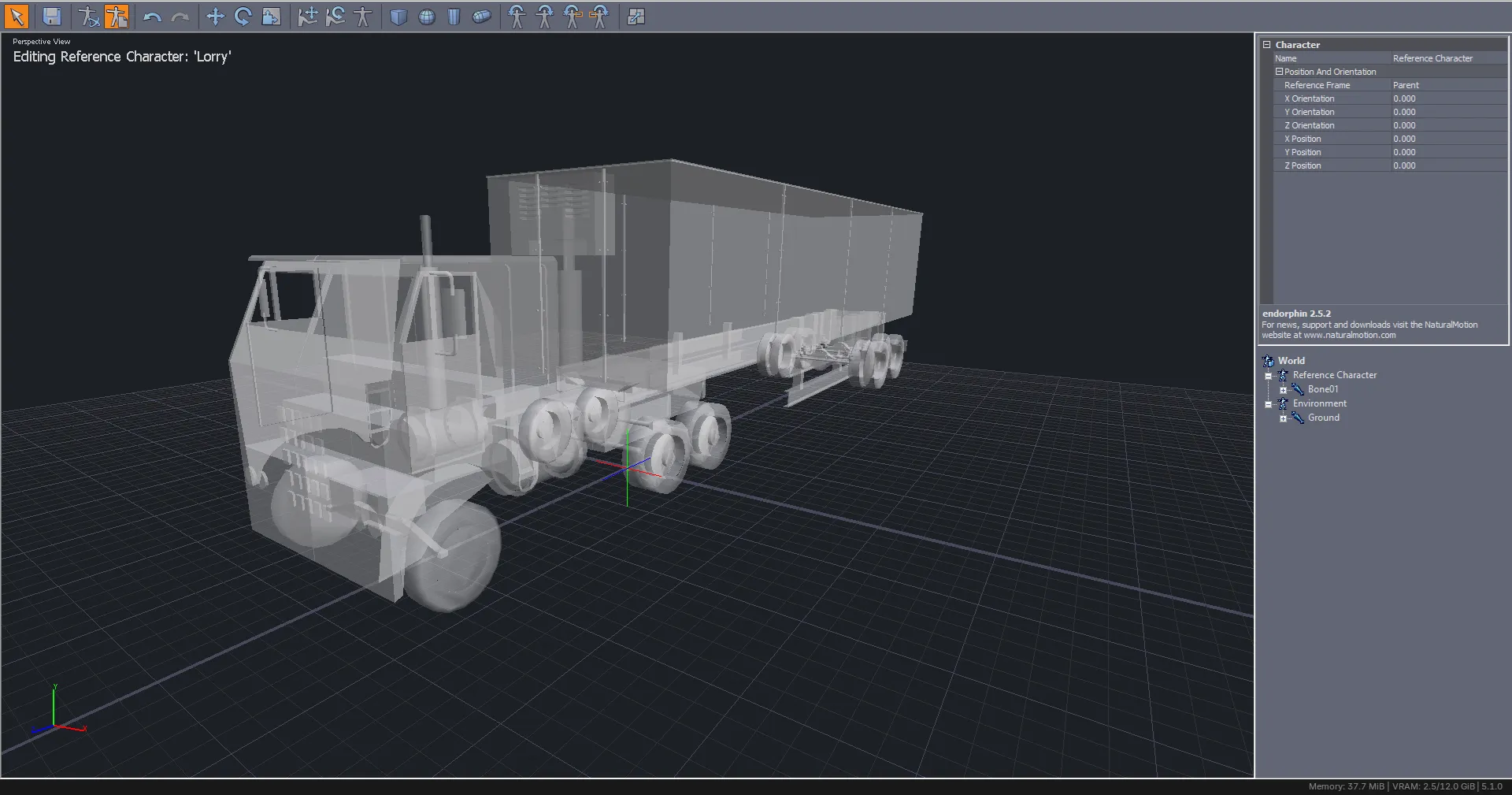The width and height of the screenshot is (1512, 795).
Task: Click the www.naturalmotion.com website text
Action: (x=1349, y=335)
